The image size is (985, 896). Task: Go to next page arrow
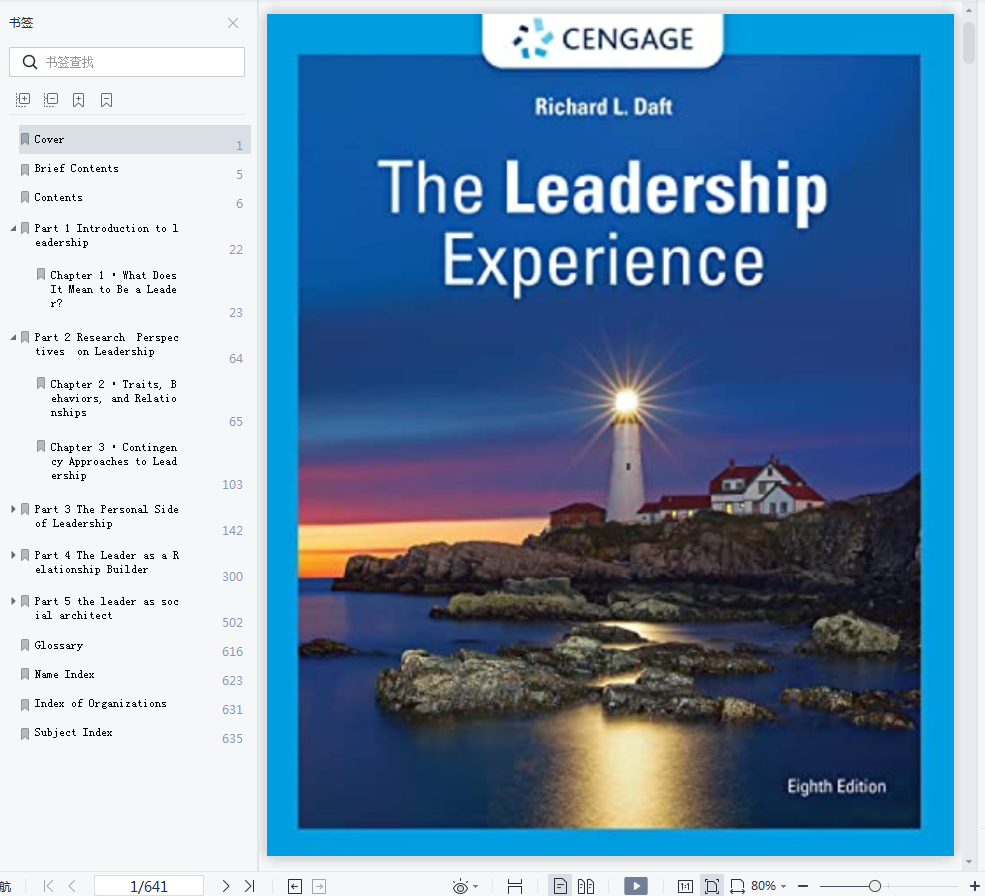[226, 886]
